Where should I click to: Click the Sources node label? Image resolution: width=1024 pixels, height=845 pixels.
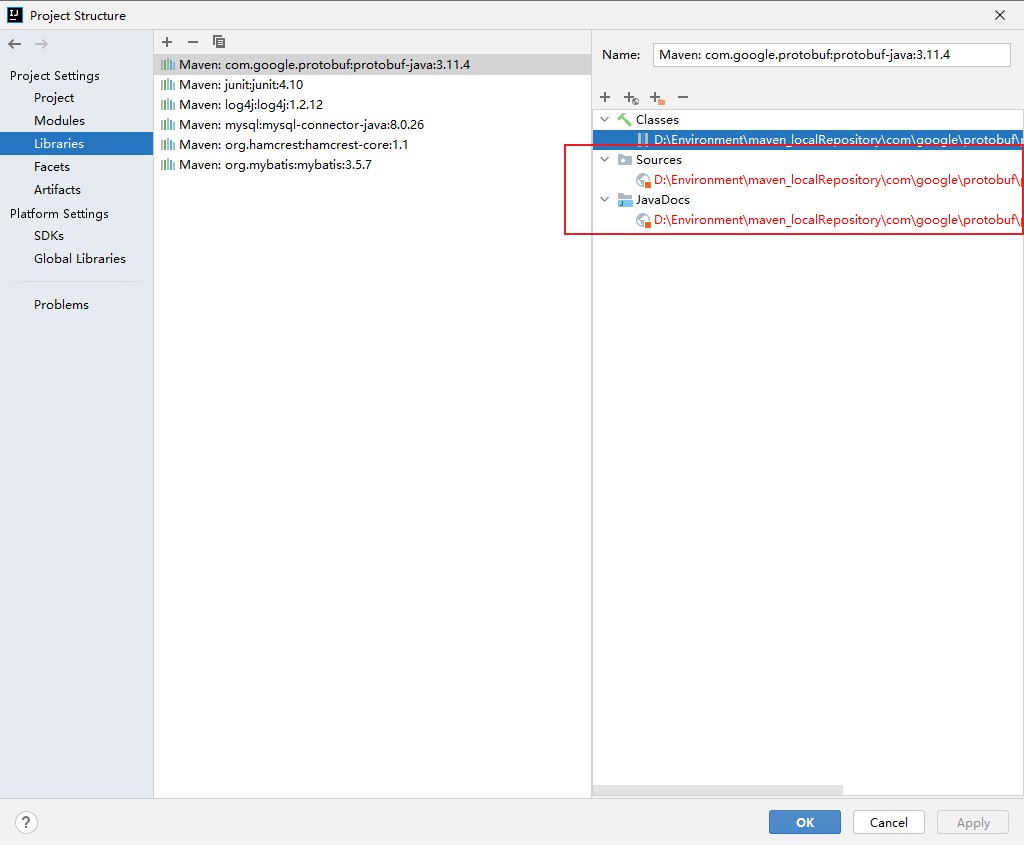click(658, 159)
